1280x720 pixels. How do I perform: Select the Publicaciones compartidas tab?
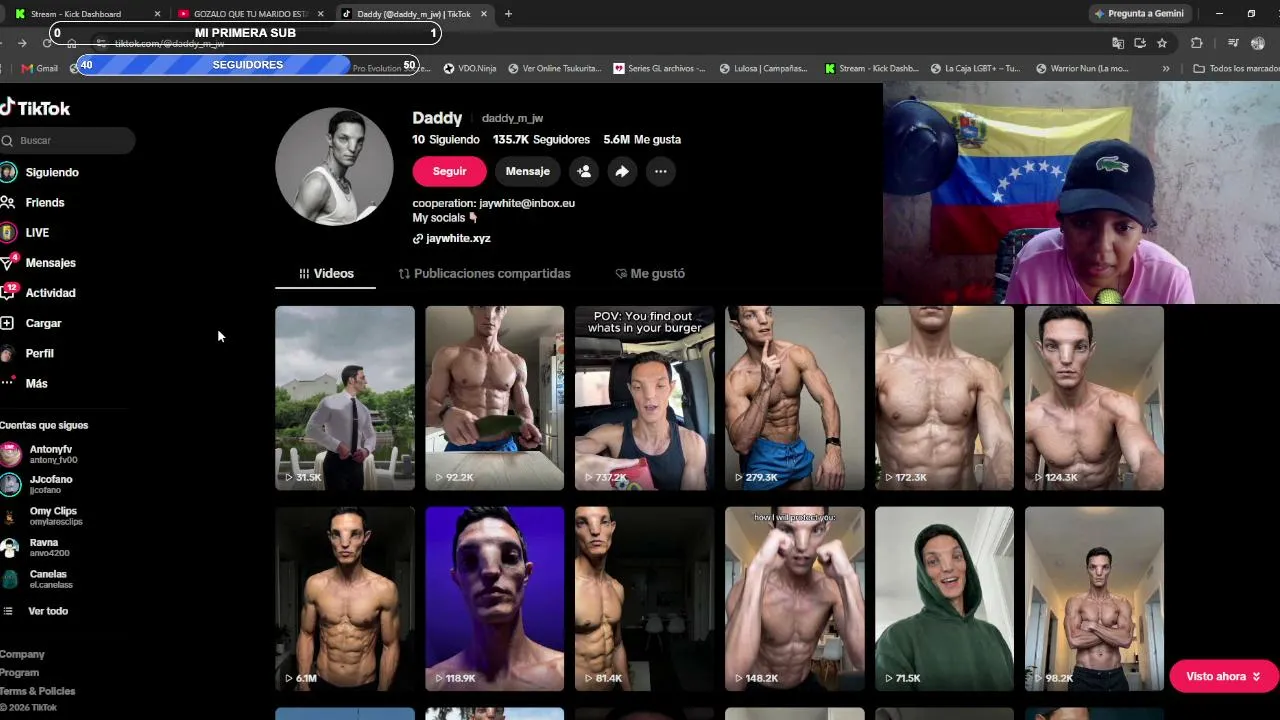pyautogui.click(x=484, y=273)
